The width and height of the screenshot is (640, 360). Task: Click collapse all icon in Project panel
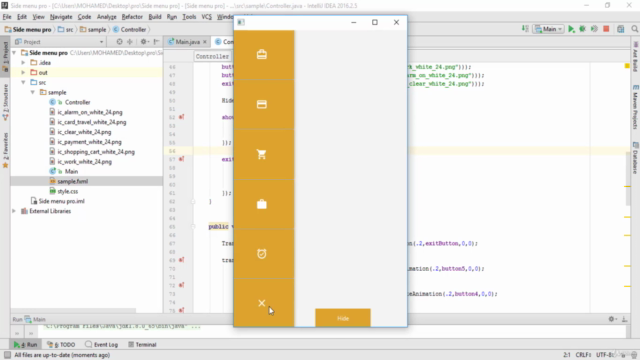pos(130,42)
